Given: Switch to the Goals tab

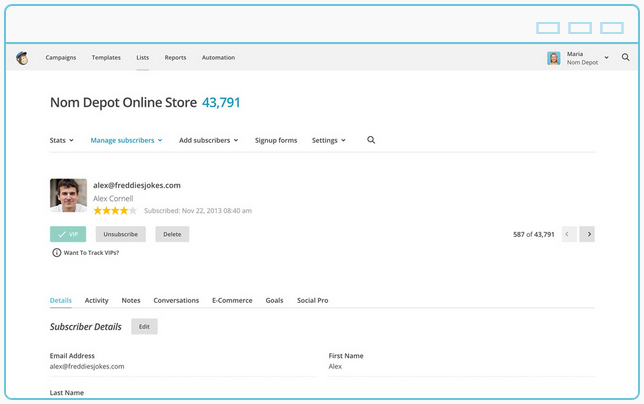Looking at the screenshot, I should click(274, 301).
